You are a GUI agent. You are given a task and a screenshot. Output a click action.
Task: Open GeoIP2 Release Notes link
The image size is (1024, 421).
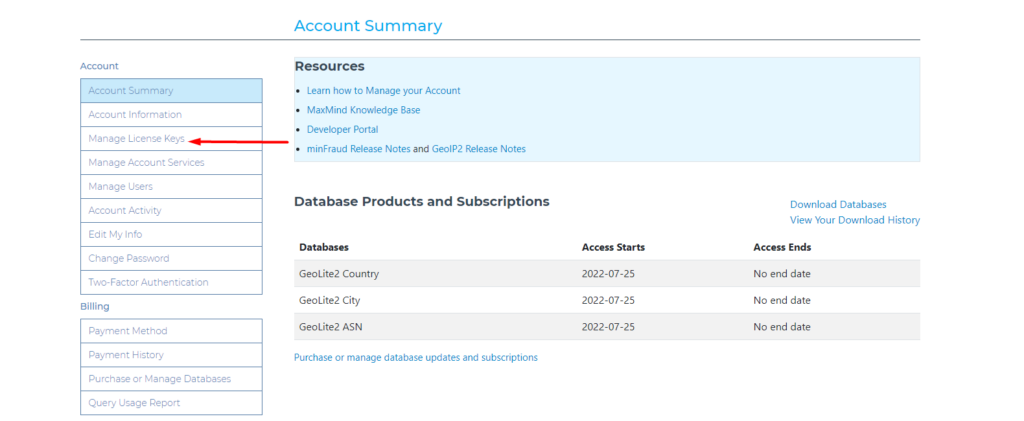point(479,149)
